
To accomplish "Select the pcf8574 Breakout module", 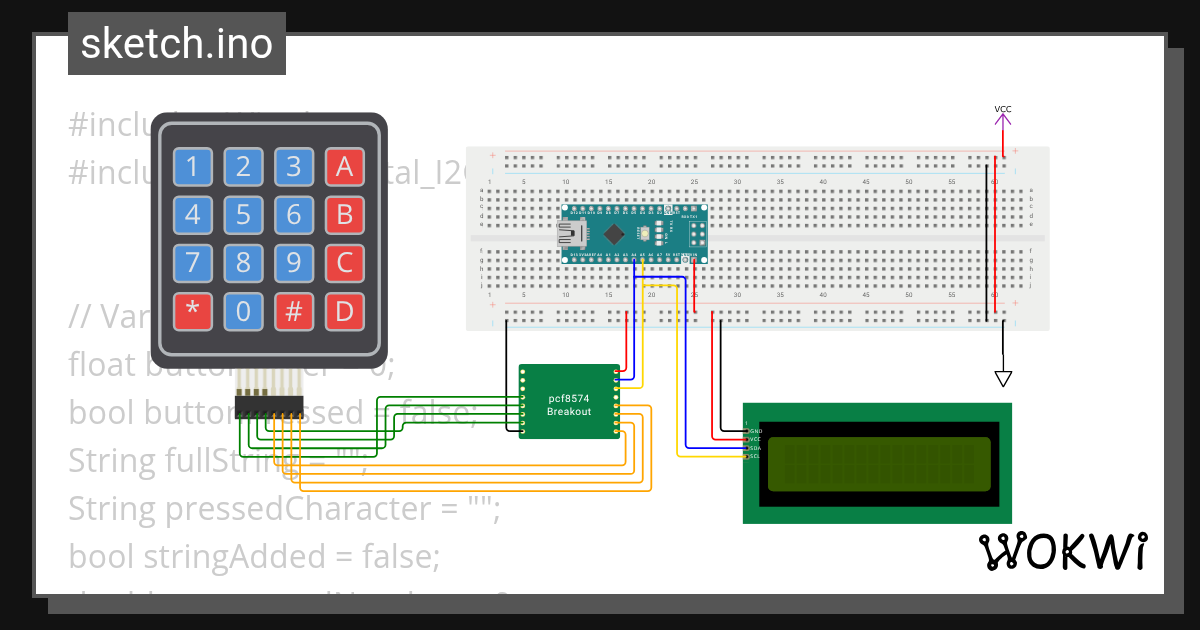I will 568,400.
